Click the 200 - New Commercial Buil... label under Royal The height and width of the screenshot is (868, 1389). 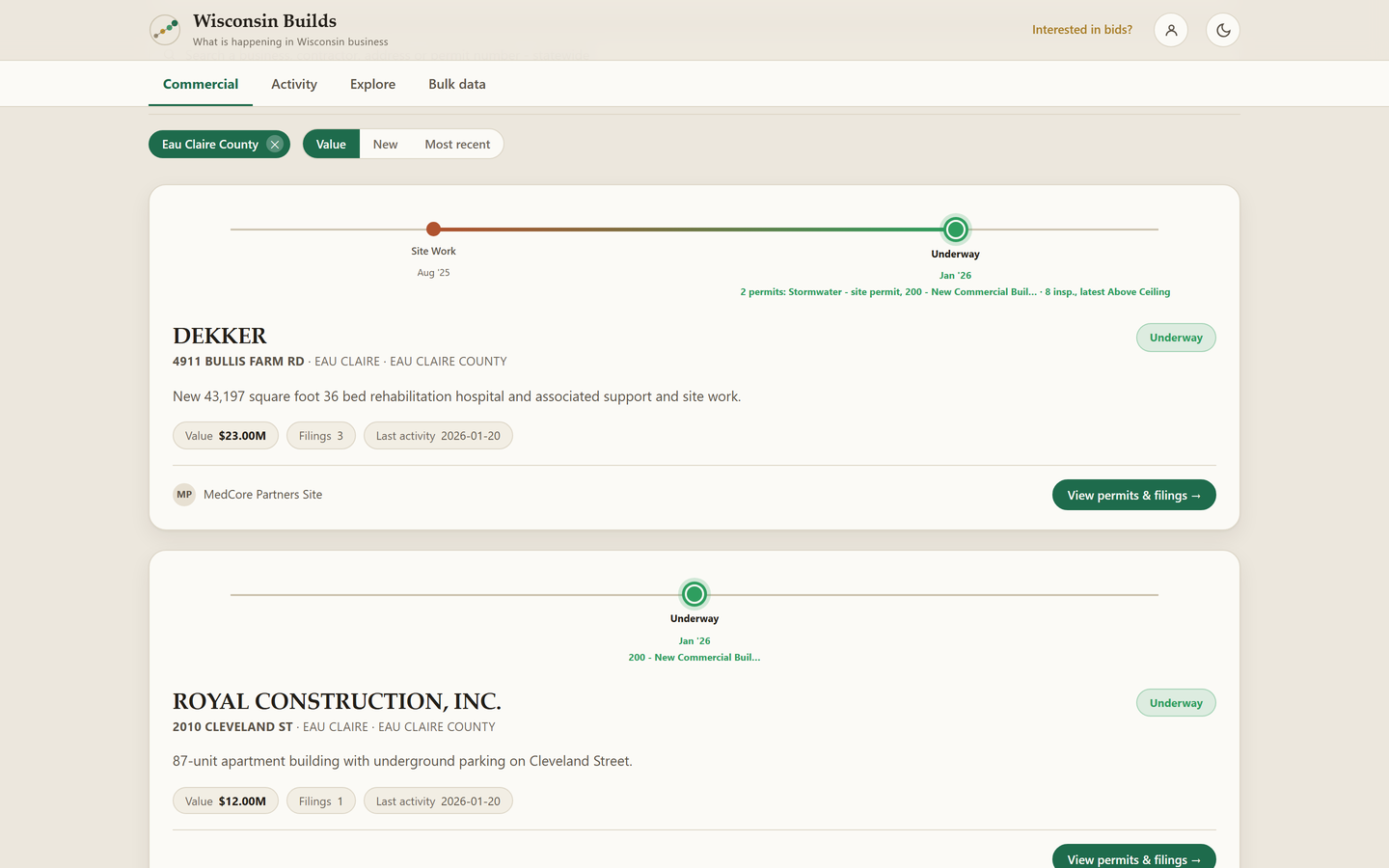tap(694, 658)
